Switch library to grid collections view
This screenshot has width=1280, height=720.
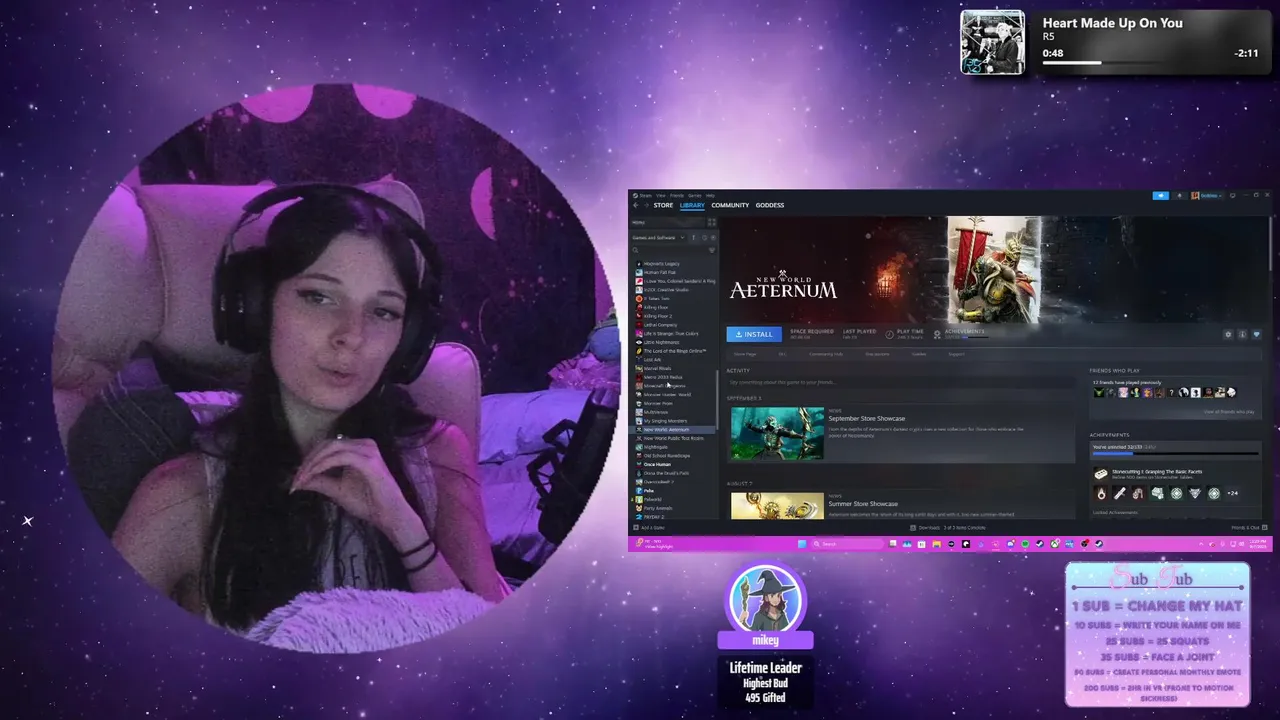[712, 222]
